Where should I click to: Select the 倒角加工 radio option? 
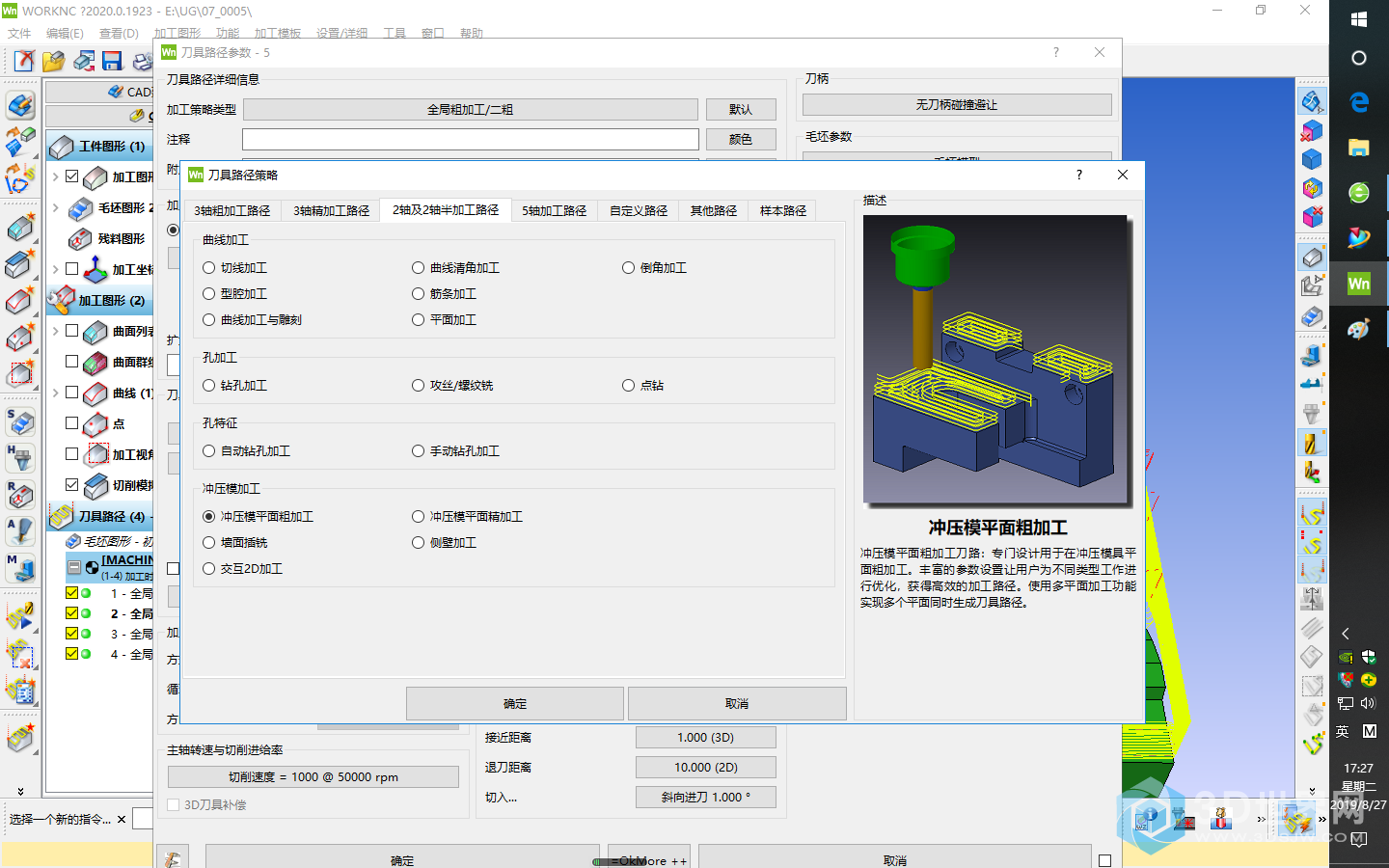point(628,267)
